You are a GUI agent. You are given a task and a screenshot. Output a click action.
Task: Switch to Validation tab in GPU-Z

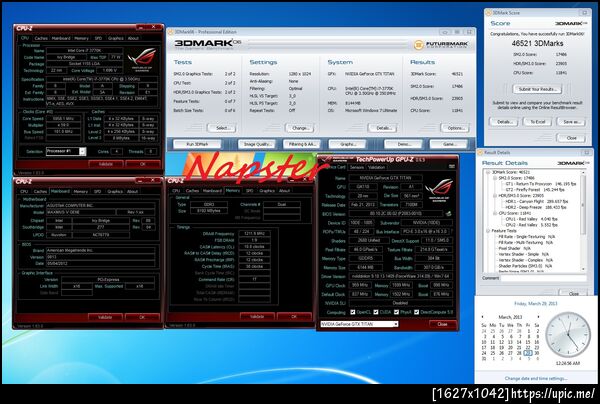coord(377,167)
